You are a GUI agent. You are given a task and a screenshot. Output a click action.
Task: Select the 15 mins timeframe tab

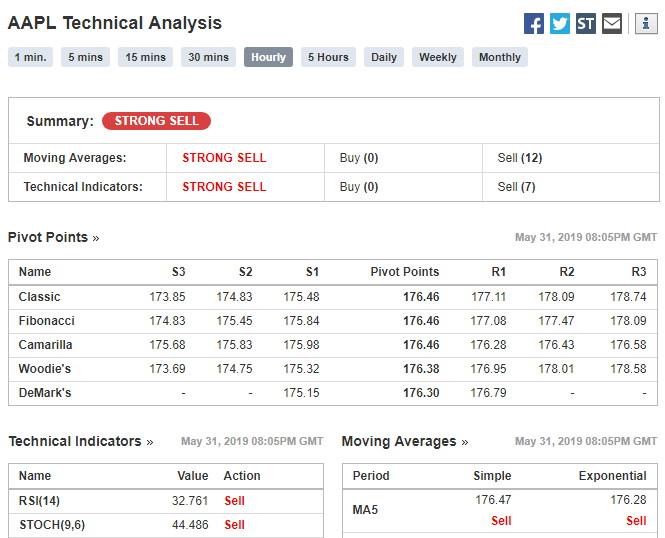point(145,57)
